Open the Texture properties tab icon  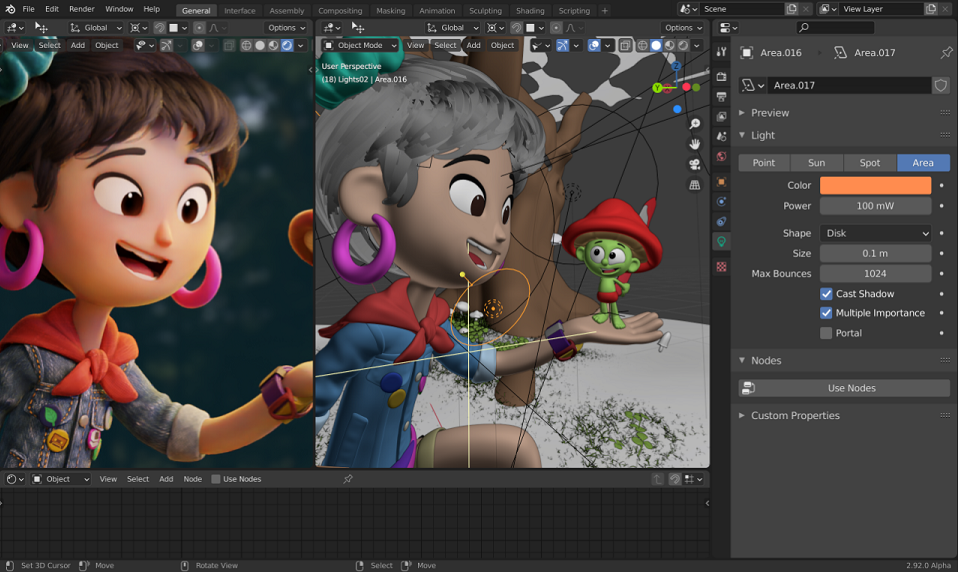tap(722, 267)
